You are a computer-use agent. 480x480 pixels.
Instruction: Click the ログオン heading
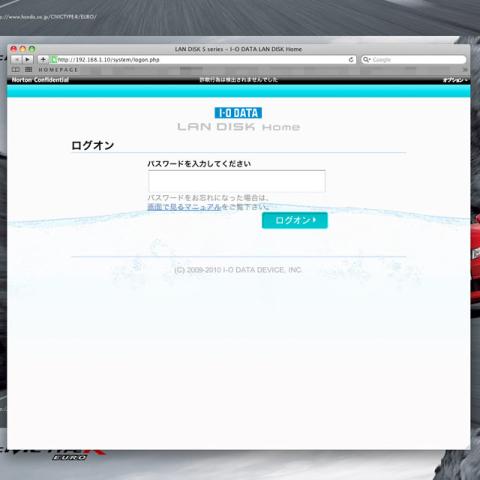click(93, 145)
